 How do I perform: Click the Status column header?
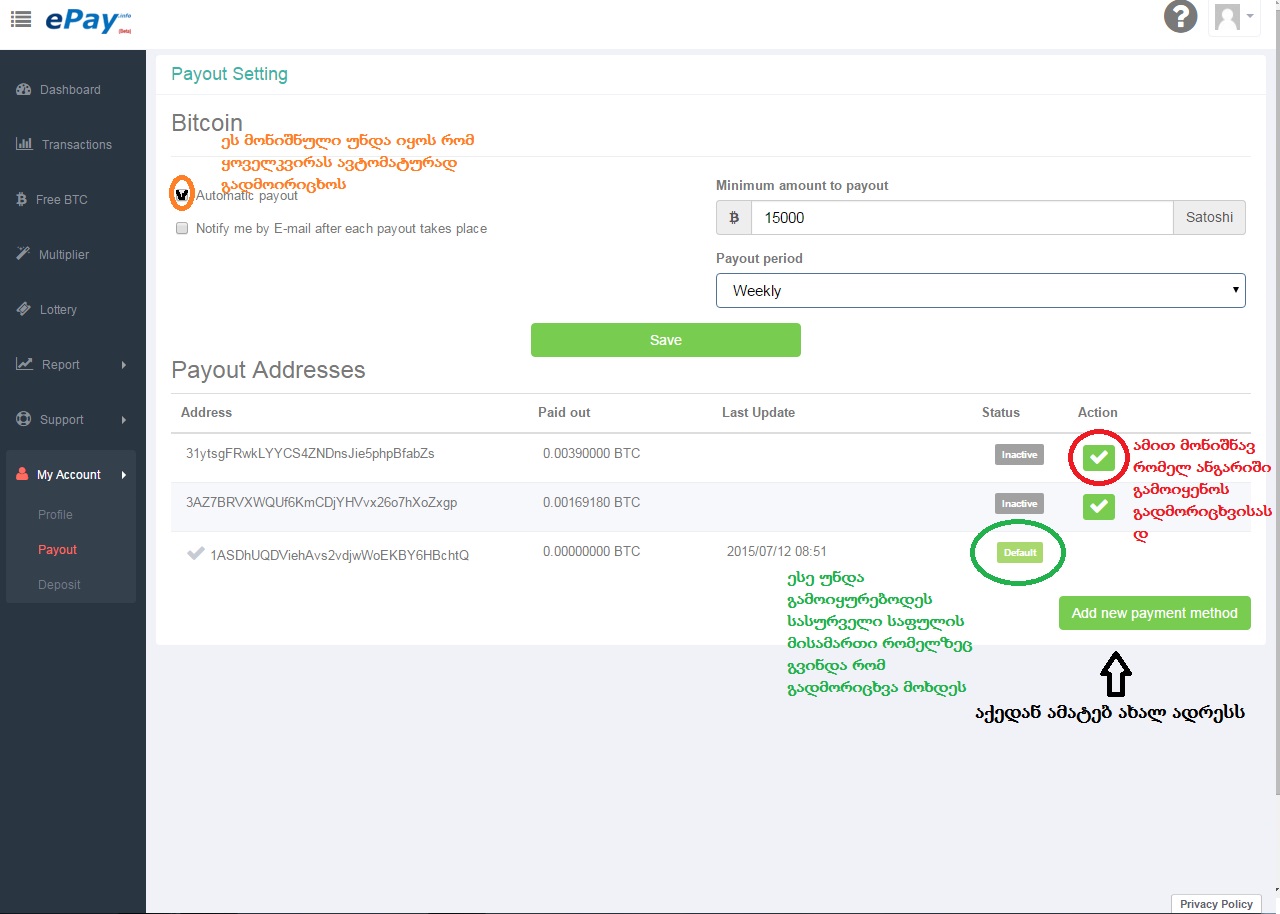point(1001,413)
